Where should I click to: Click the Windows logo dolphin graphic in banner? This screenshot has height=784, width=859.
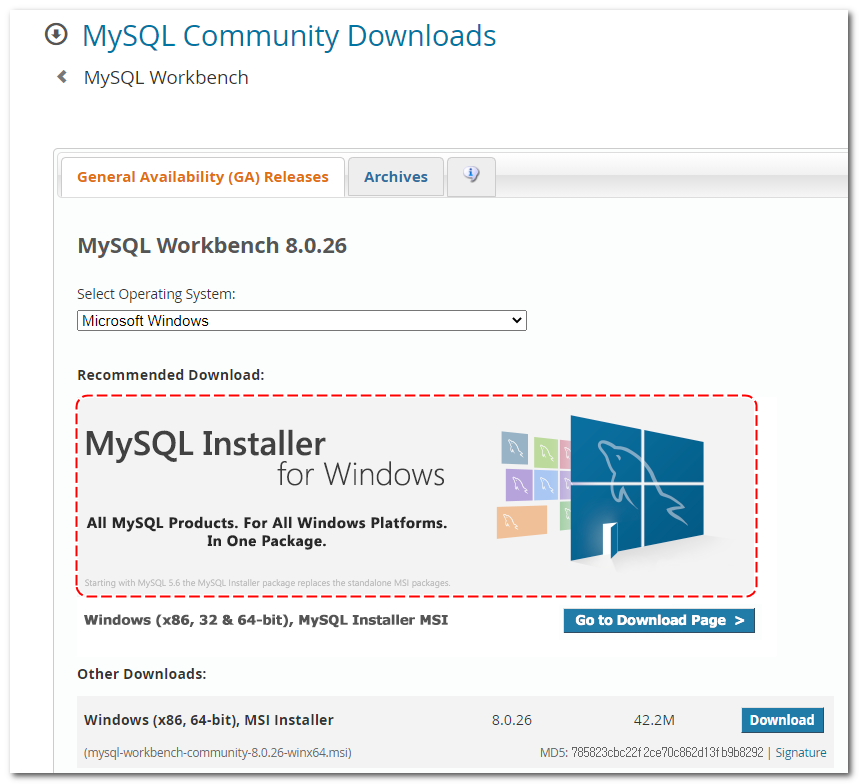(x=637, y=488)
